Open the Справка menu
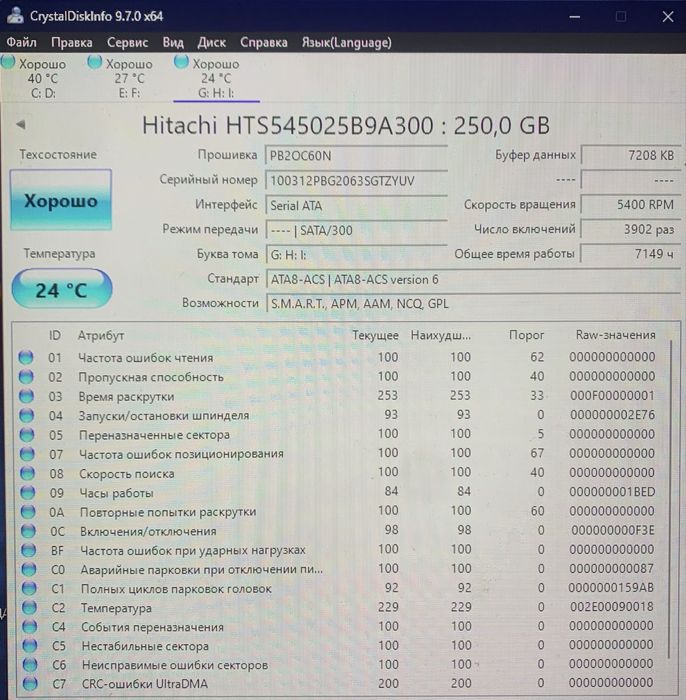686x700 pixels. (264, 42)
